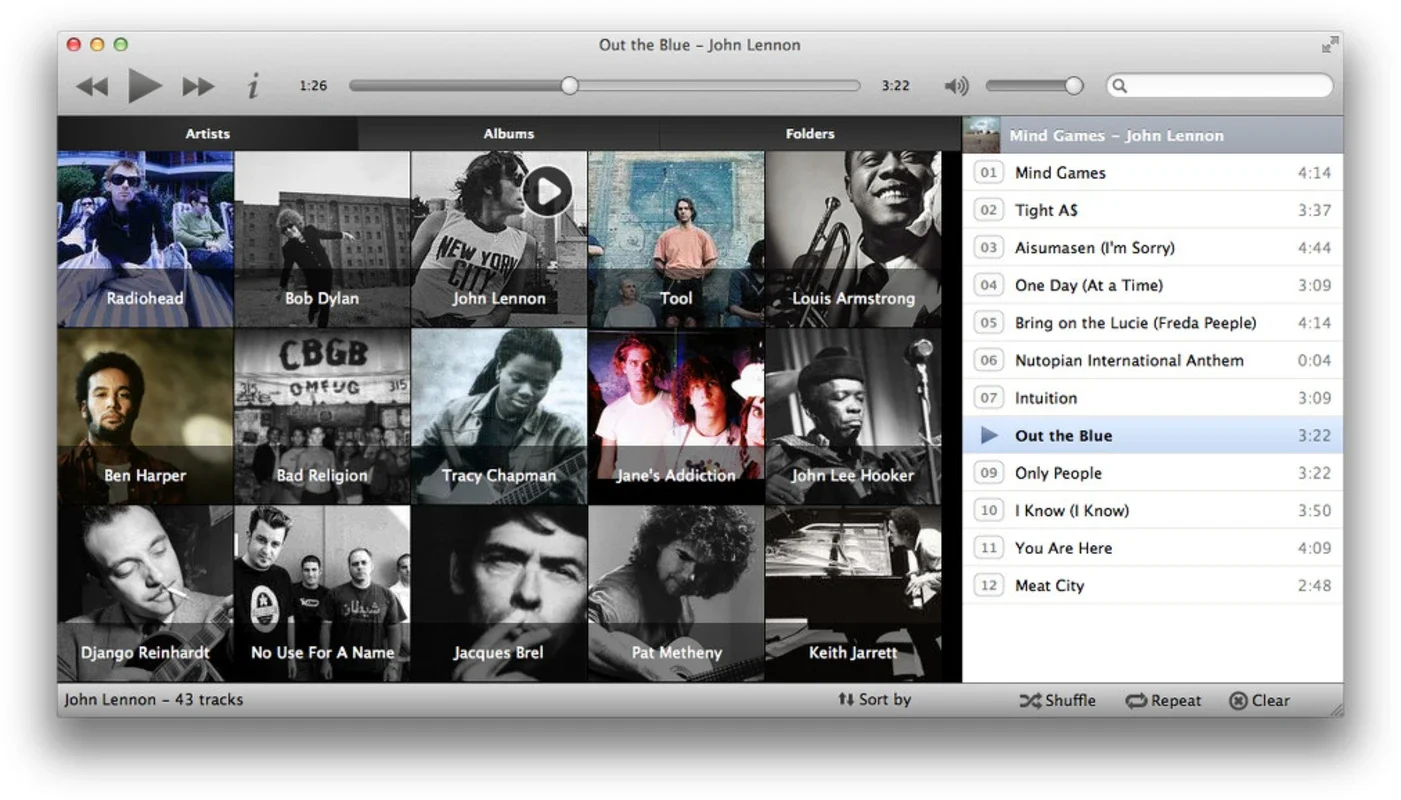Screen dimensions: 1401x800
Task: Click the play overlay on John Lennon
Action: point(548,190)
